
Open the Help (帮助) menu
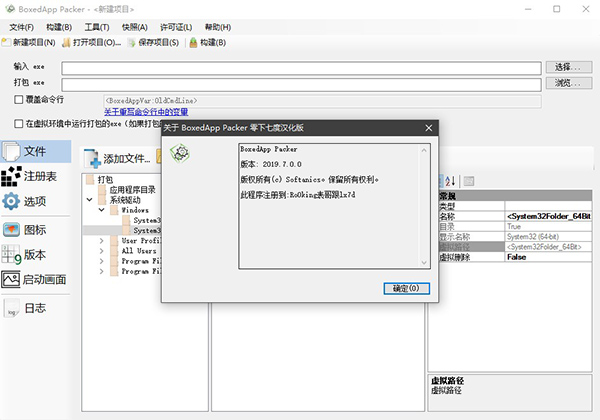pyautogui.click(x=218, y=27)
